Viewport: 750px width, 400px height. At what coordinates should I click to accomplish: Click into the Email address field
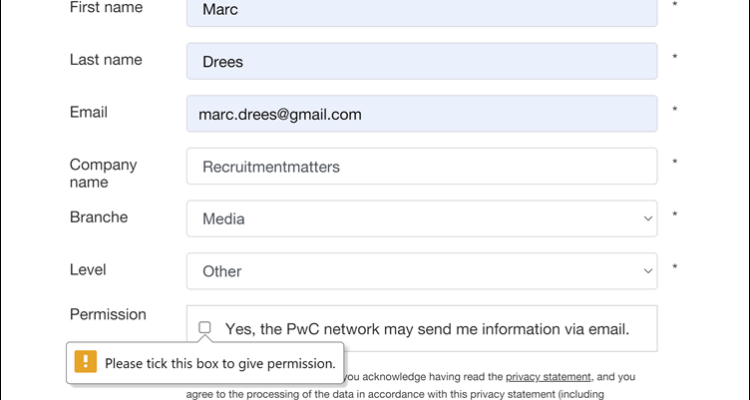point(421,114)
